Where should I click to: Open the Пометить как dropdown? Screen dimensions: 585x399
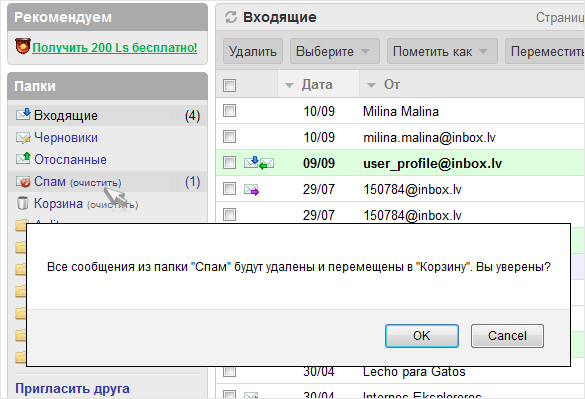click(x=442, y=51)
